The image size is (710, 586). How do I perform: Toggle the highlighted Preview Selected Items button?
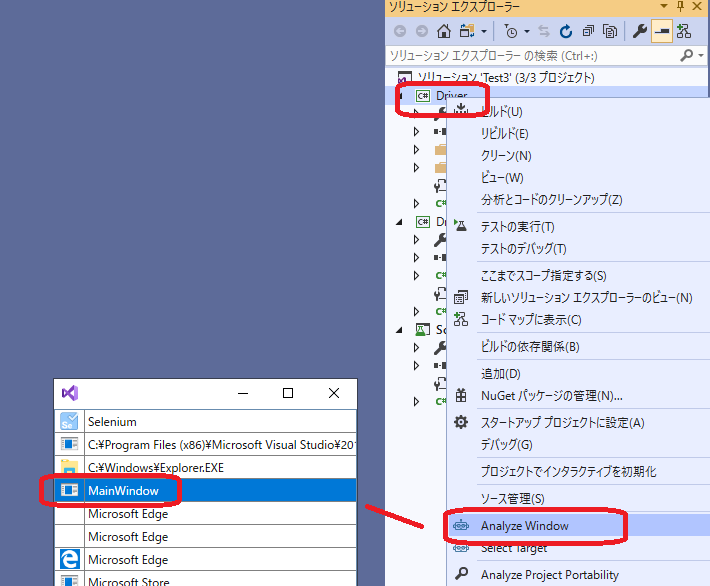tap(662, 31)
